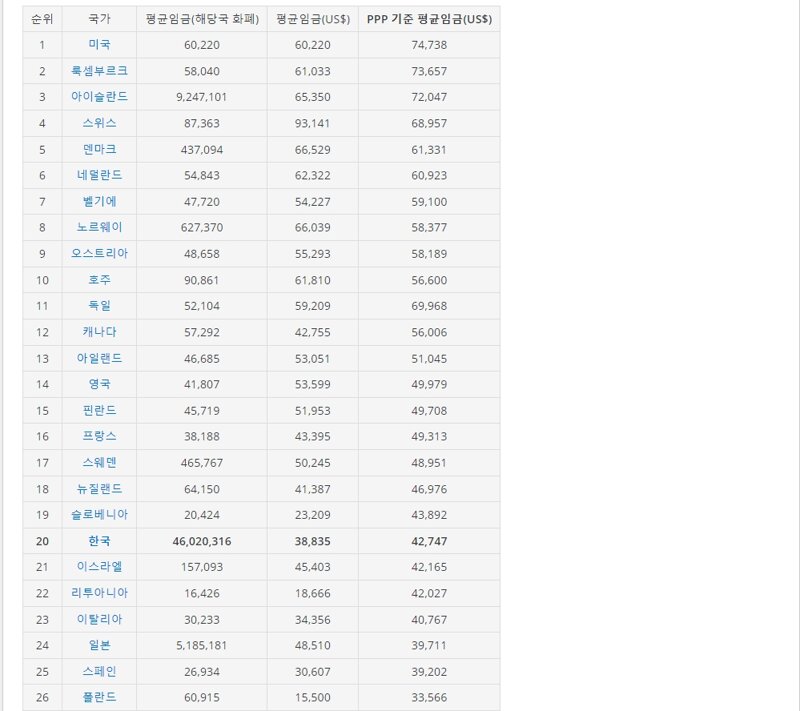Screen dimensions: 800x711
Task: Select the value 54,843 for 네덜란드
Action: (202, 175)
